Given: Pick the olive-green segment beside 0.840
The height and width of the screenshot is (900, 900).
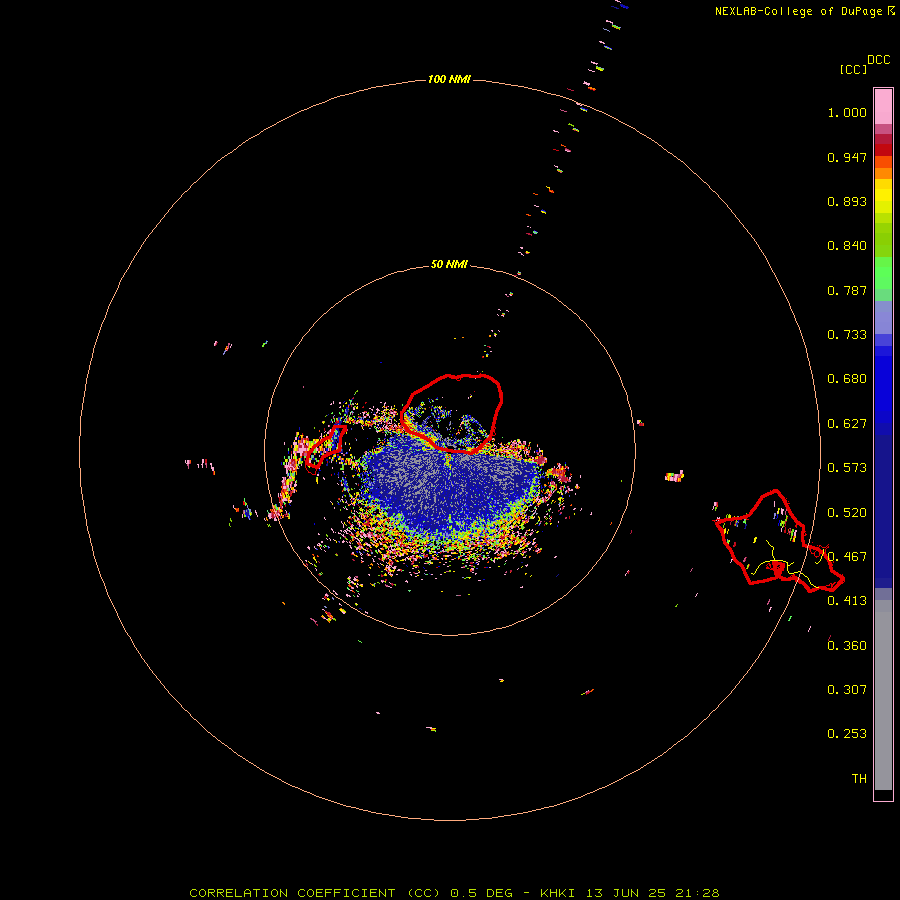Looking at the screenshot, I should [883, 239].
